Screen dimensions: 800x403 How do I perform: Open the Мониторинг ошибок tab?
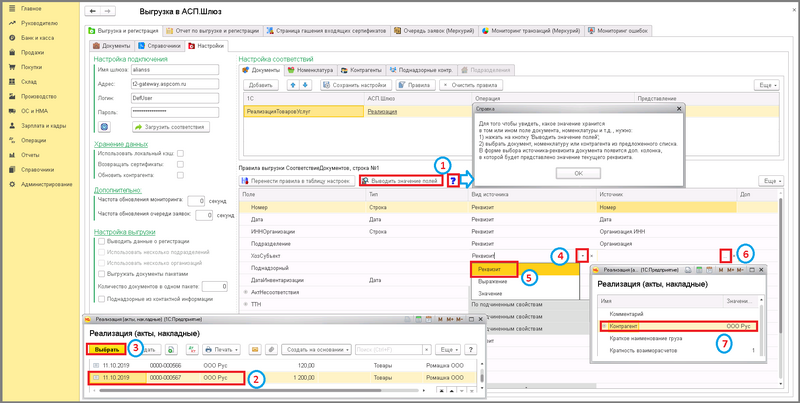tap(618, 31)
